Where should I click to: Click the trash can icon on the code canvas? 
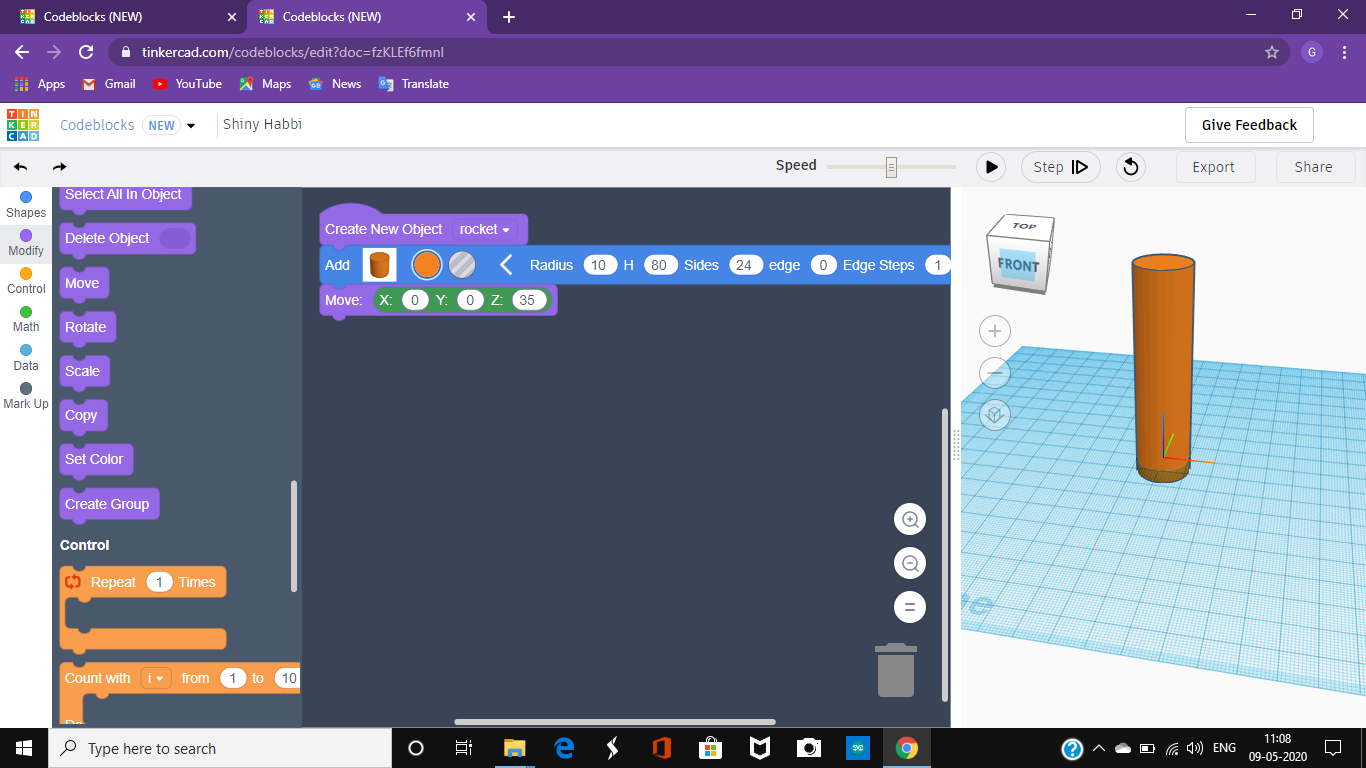896,668
